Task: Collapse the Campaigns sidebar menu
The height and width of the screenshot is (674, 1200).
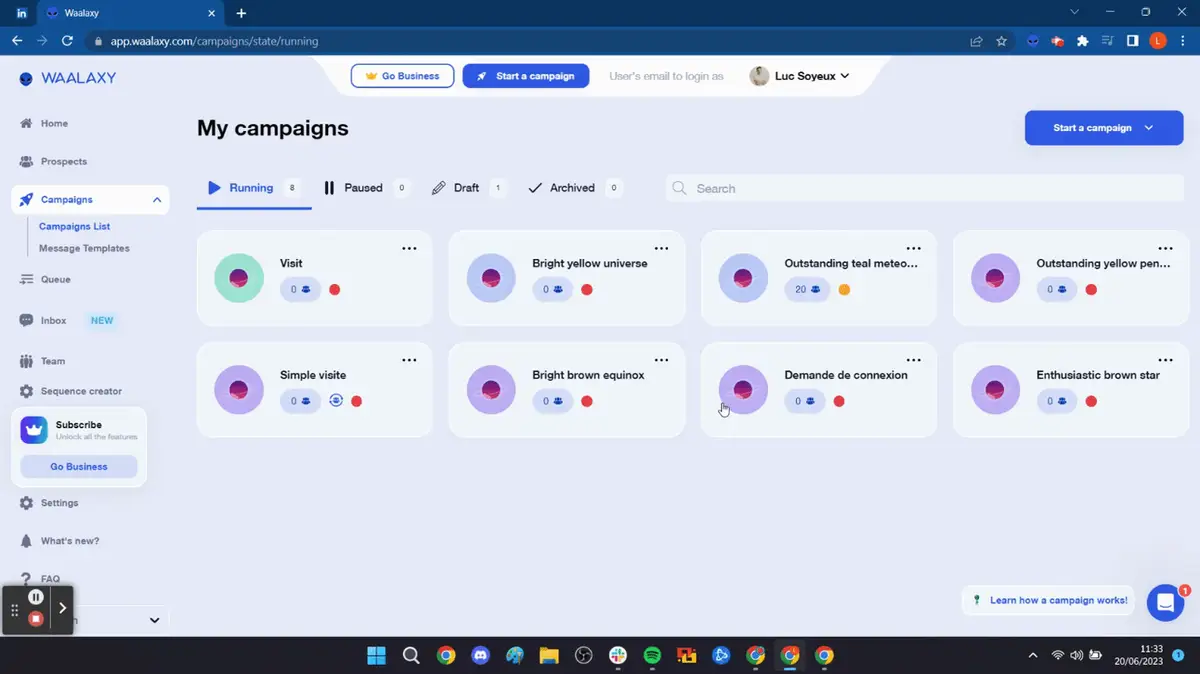Action: [157, 200]
